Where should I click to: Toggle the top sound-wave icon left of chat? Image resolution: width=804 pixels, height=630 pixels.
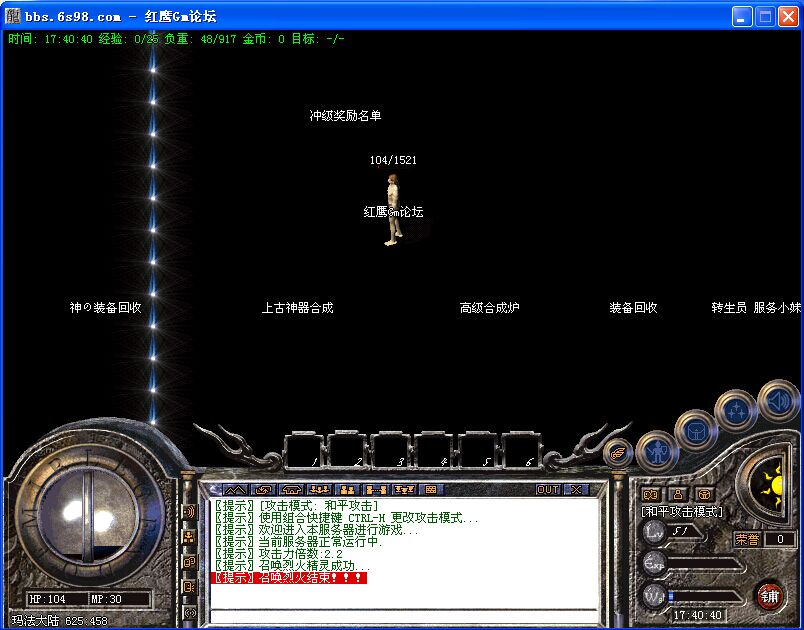[x=190, y=512]
